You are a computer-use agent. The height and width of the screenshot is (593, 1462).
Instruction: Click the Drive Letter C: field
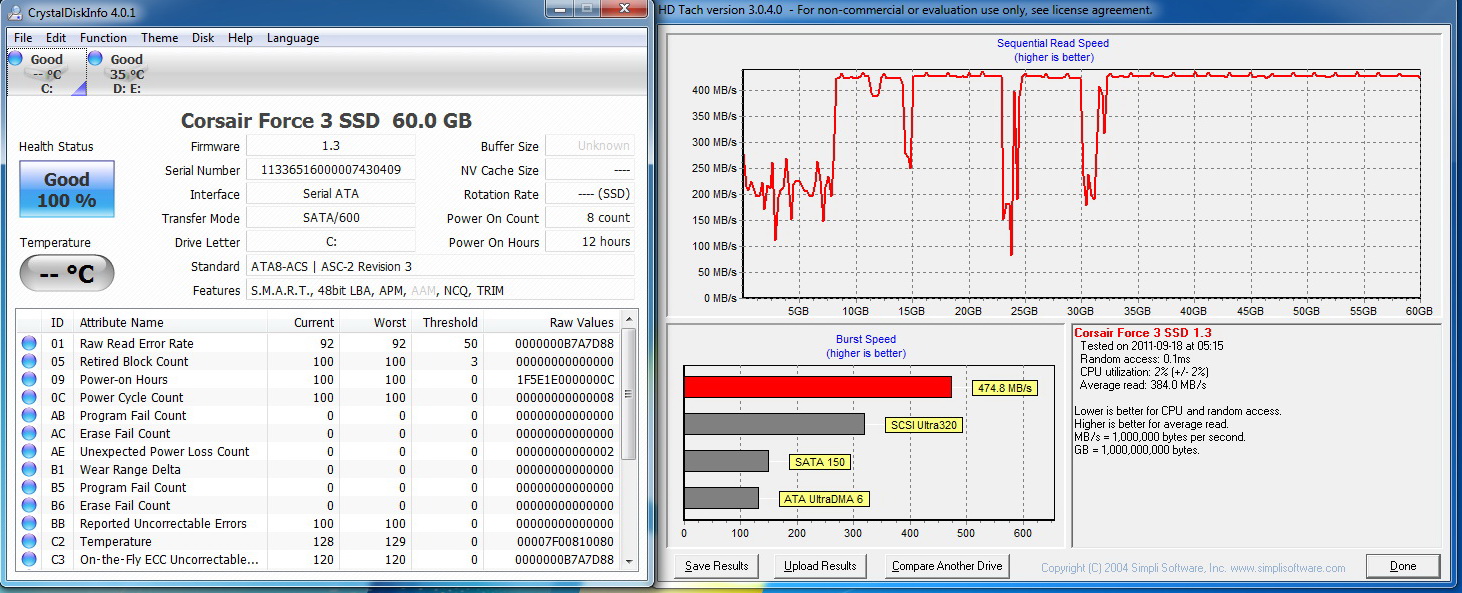pyautogui.click(x=330, y=242)
